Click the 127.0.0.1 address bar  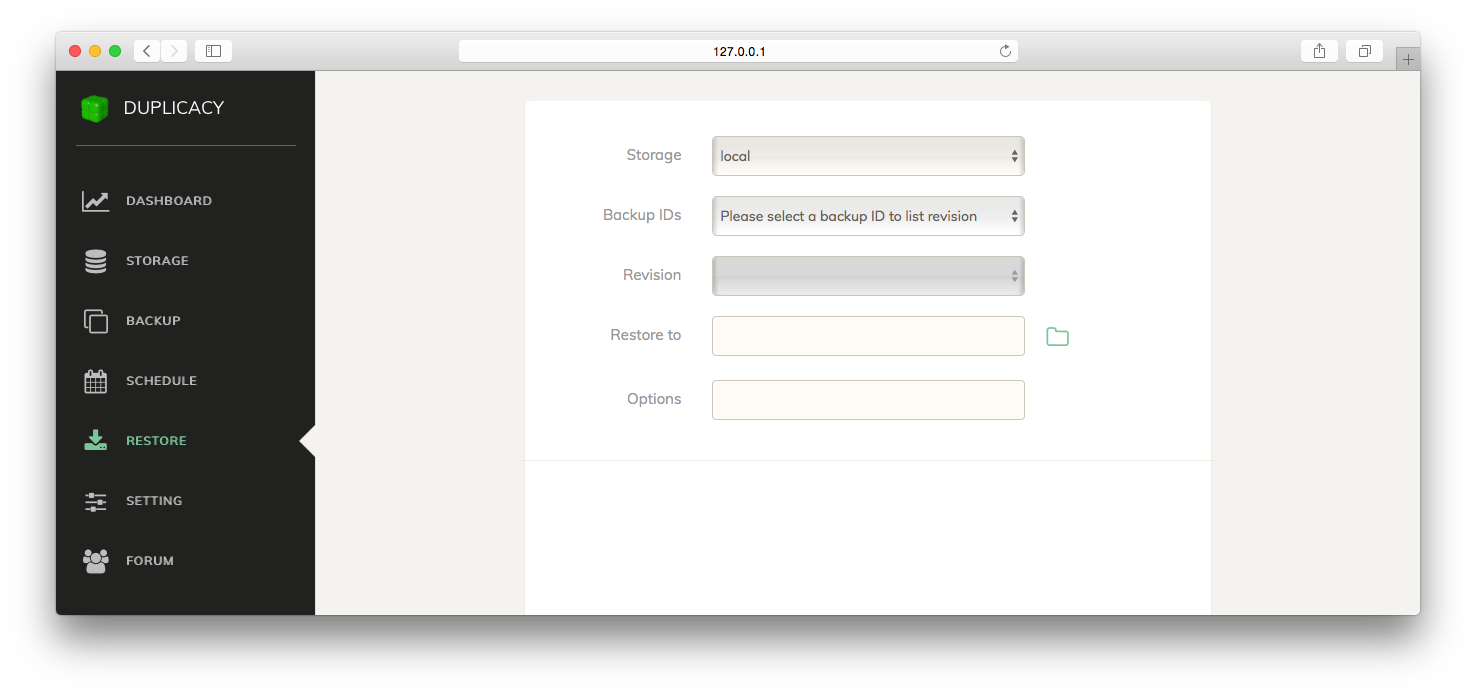(738, 51)
